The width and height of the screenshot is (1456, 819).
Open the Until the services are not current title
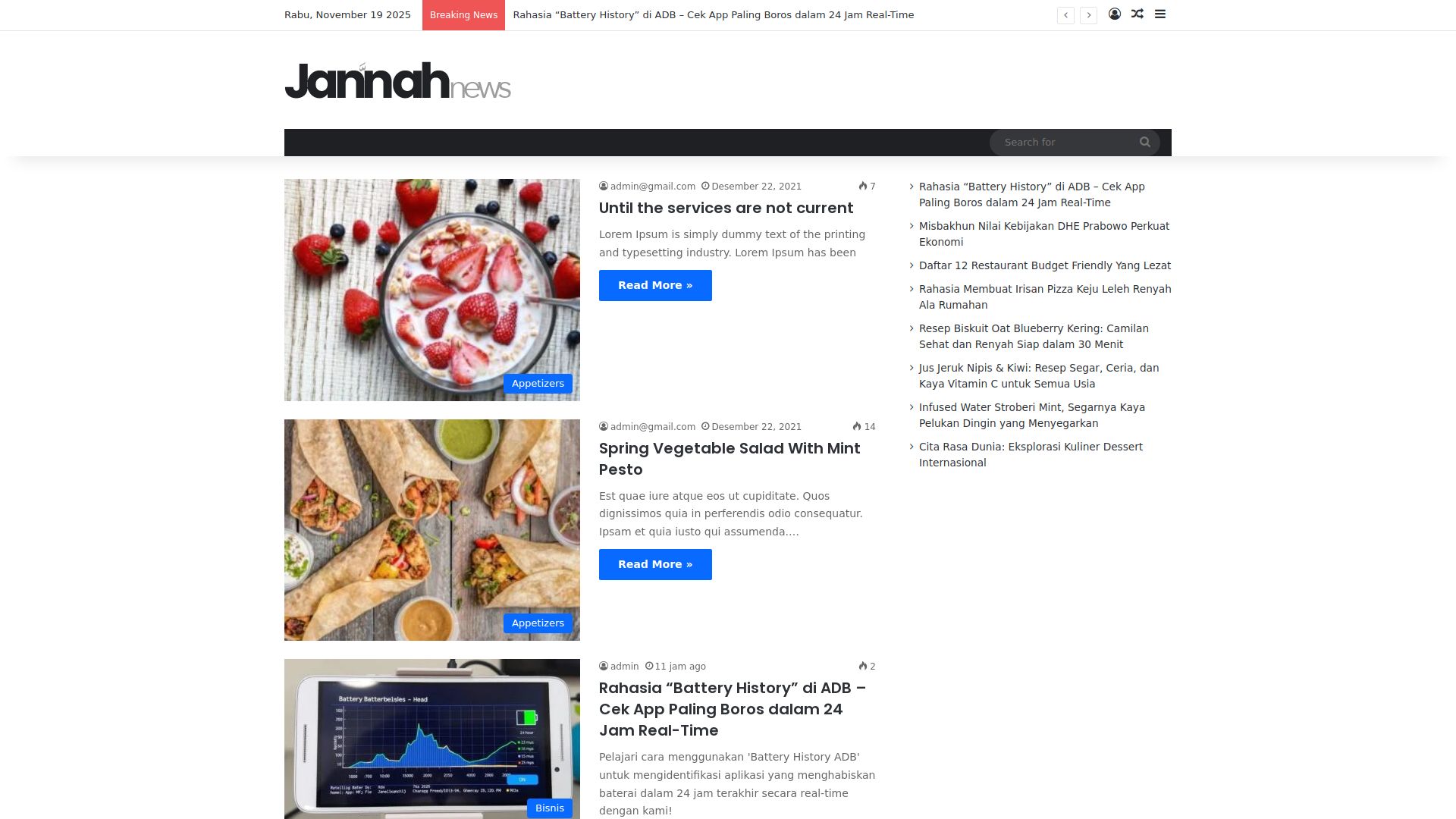(726, 208)
